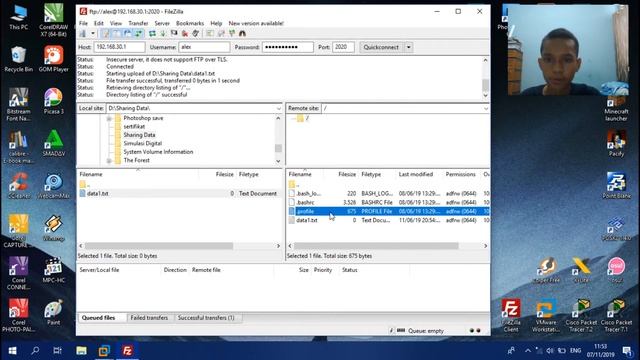The image size is (640, 360).
Task: Open the Help menu
Action: tap(216, 23)
